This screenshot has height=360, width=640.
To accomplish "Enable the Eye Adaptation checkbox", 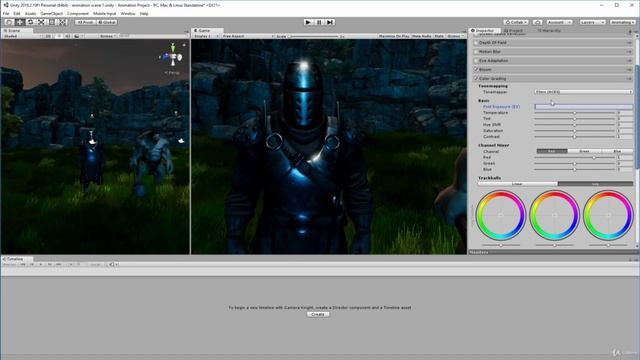I will coord(476,60).
